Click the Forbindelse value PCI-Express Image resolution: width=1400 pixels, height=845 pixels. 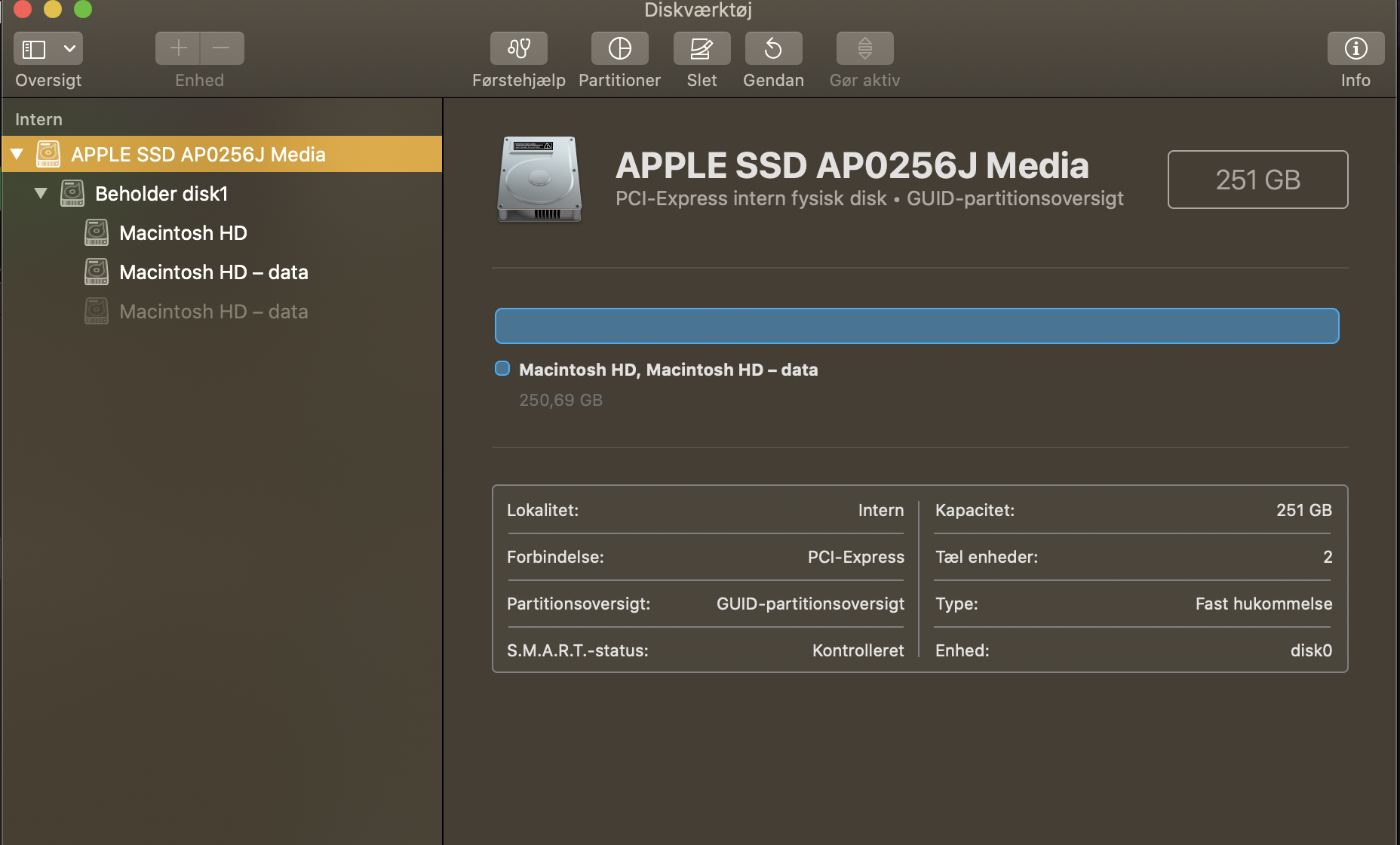tap(856, 557)
